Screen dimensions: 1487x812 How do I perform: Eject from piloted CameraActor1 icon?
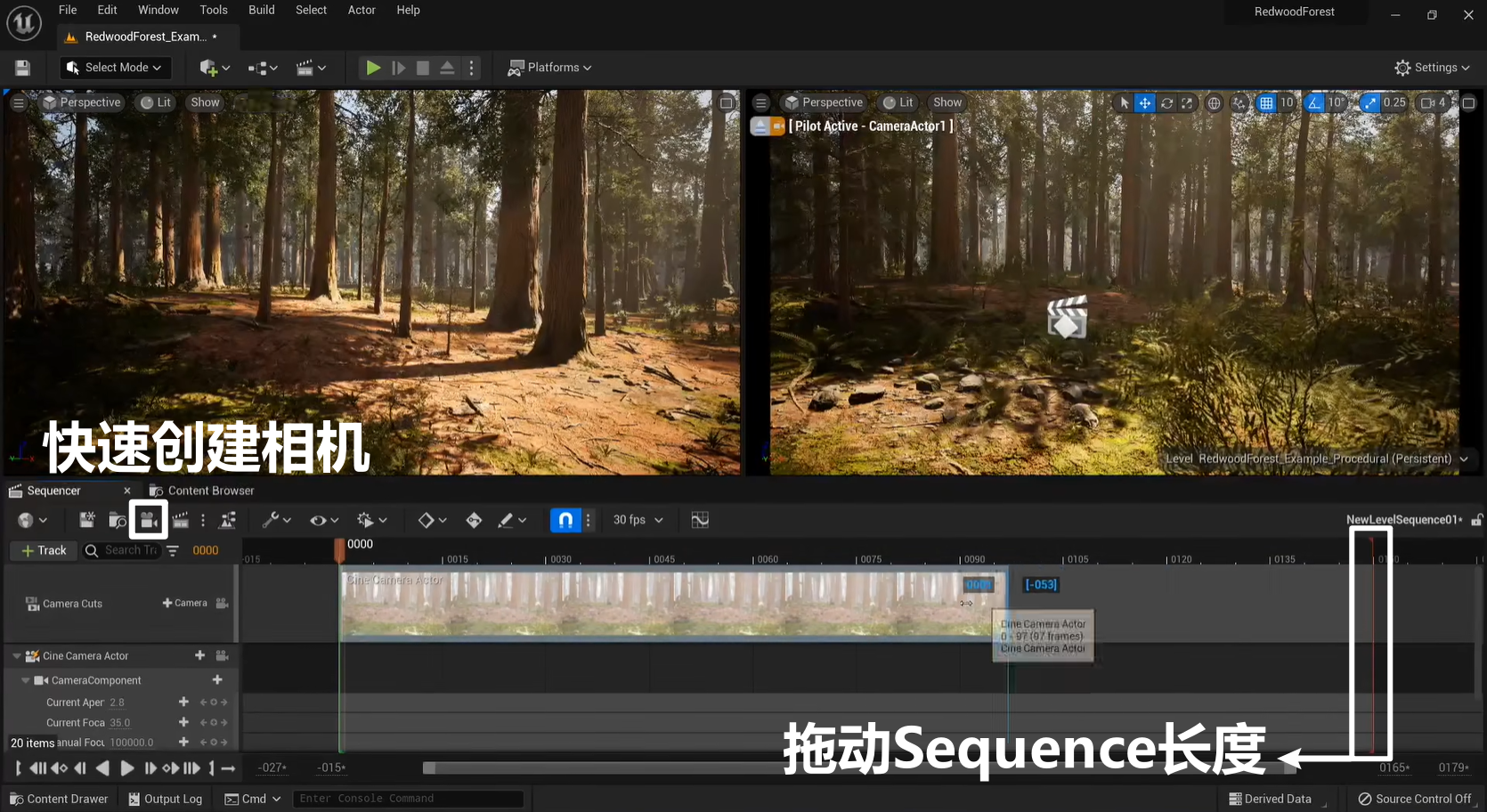760,126
